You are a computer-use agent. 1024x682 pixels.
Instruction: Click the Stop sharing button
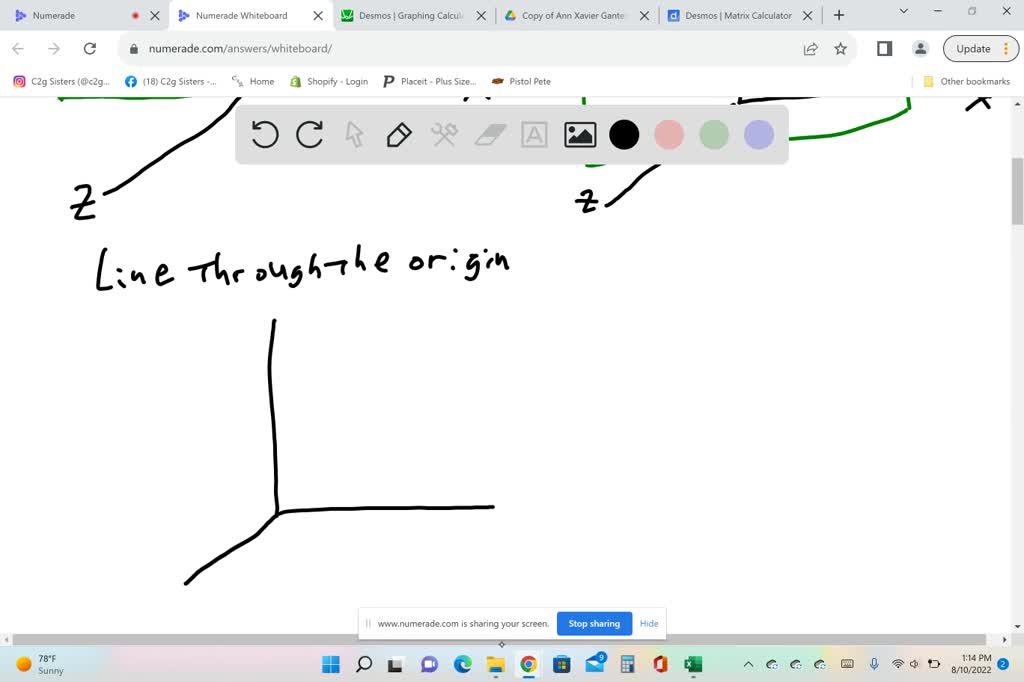[x=594, y=623]
